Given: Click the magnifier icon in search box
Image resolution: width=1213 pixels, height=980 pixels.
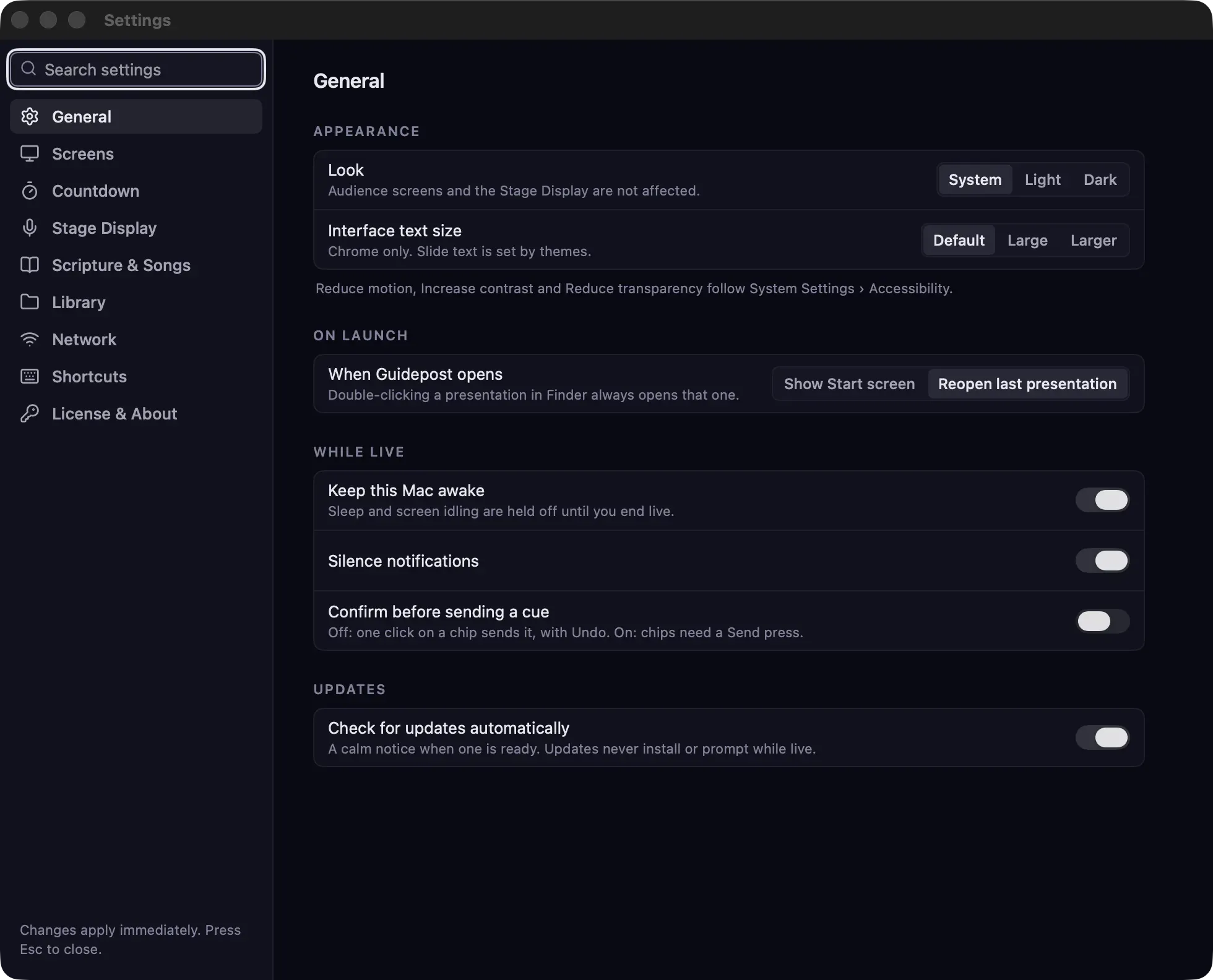Looking at the screenshot, I should 28,69.
